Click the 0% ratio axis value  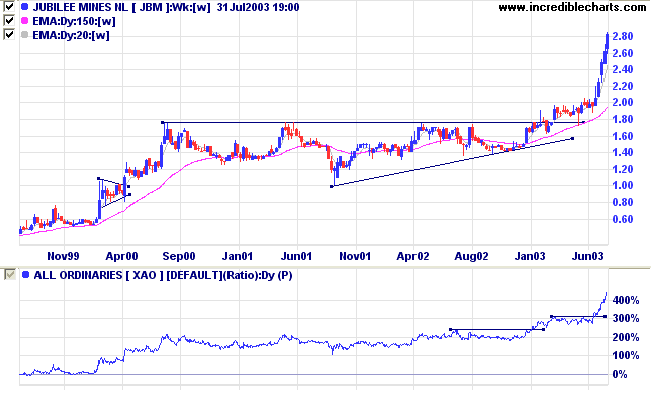620,374
